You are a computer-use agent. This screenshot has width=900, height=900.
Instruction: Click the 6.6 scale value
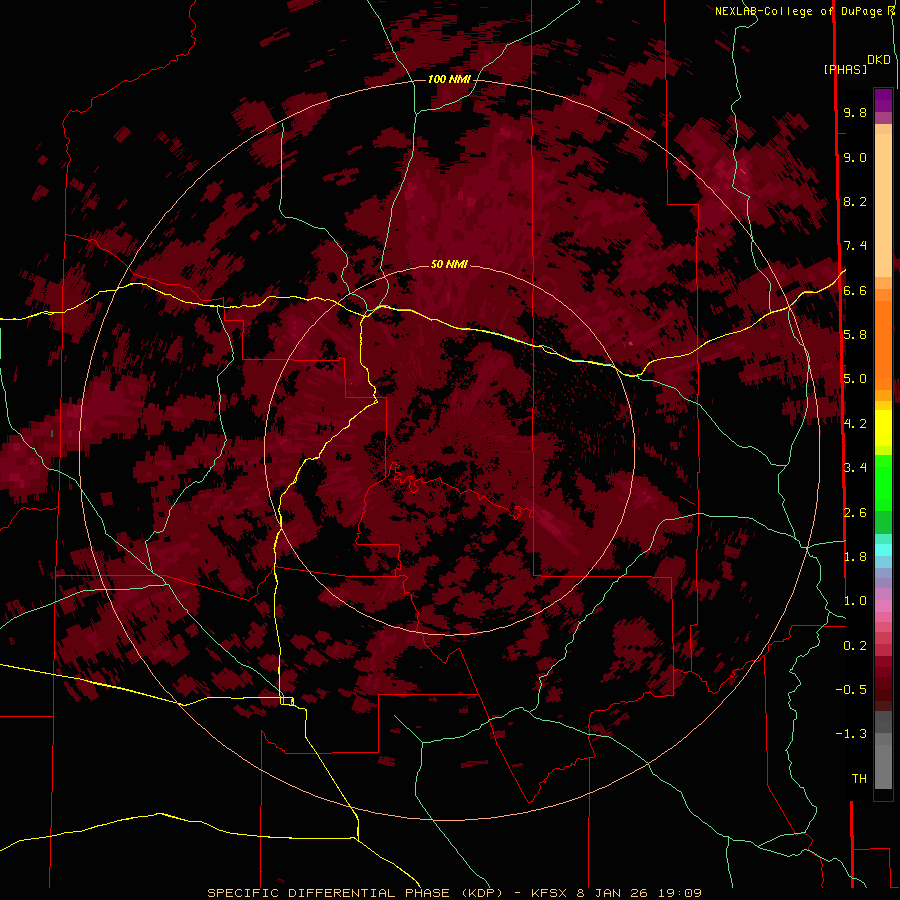855,290
